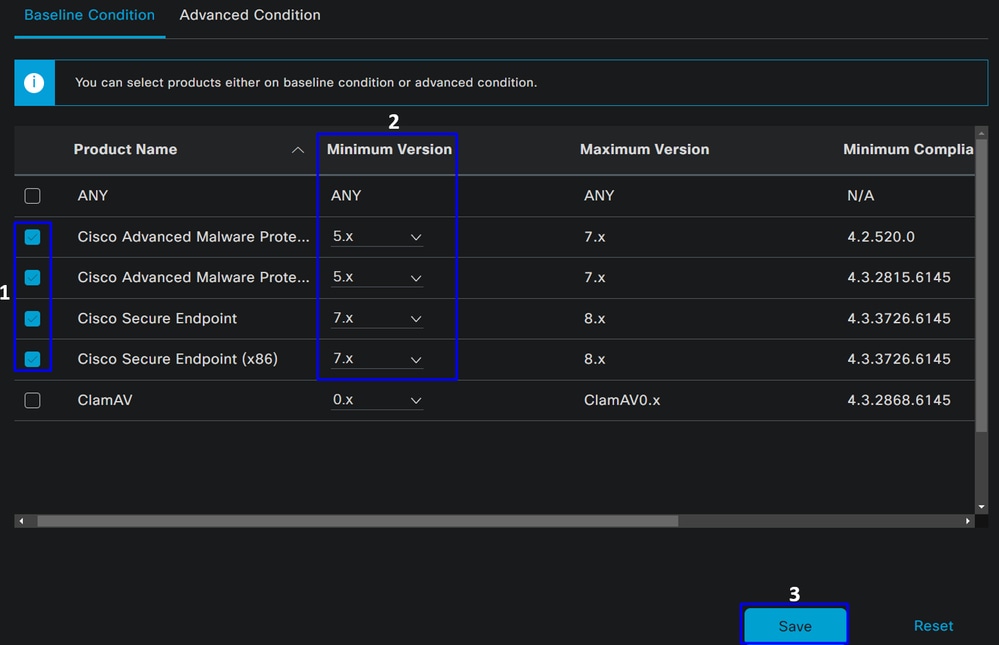Viewport: 999px width, 645px height.
Task: Click the Maximum Version column header
Action: [644, 150]
